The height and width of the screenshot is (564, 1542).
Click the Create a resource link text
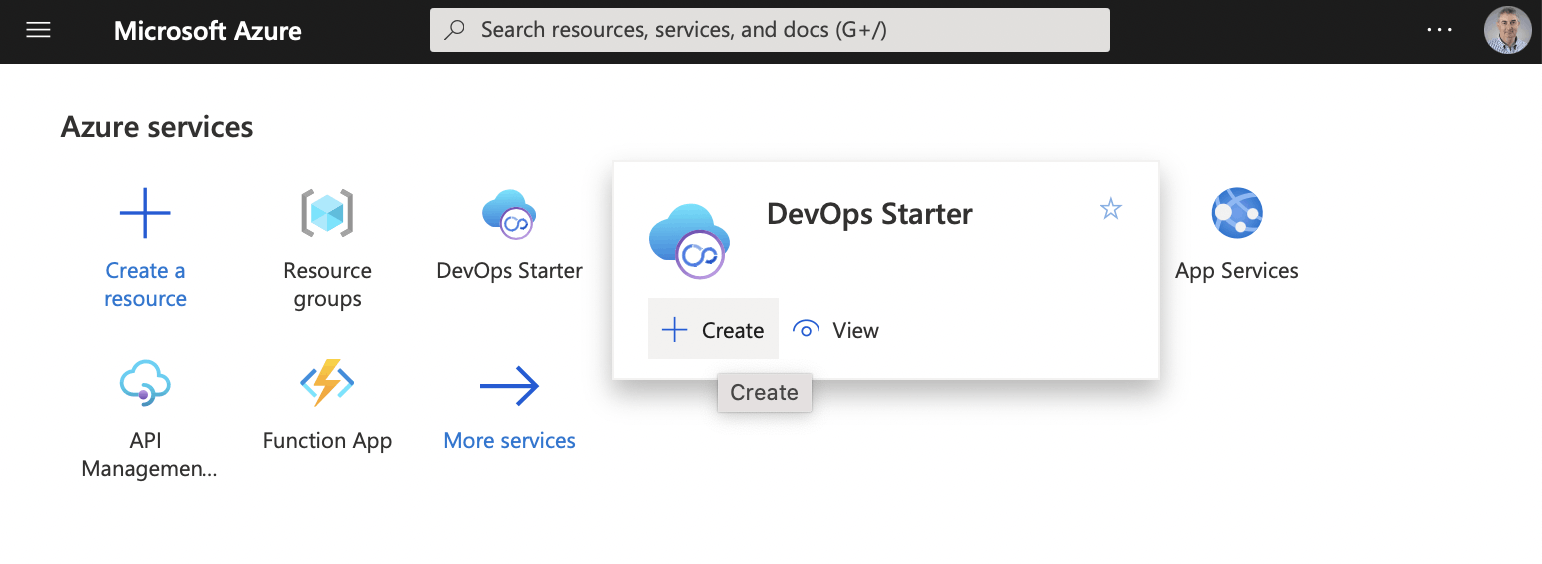coord(145,285)
